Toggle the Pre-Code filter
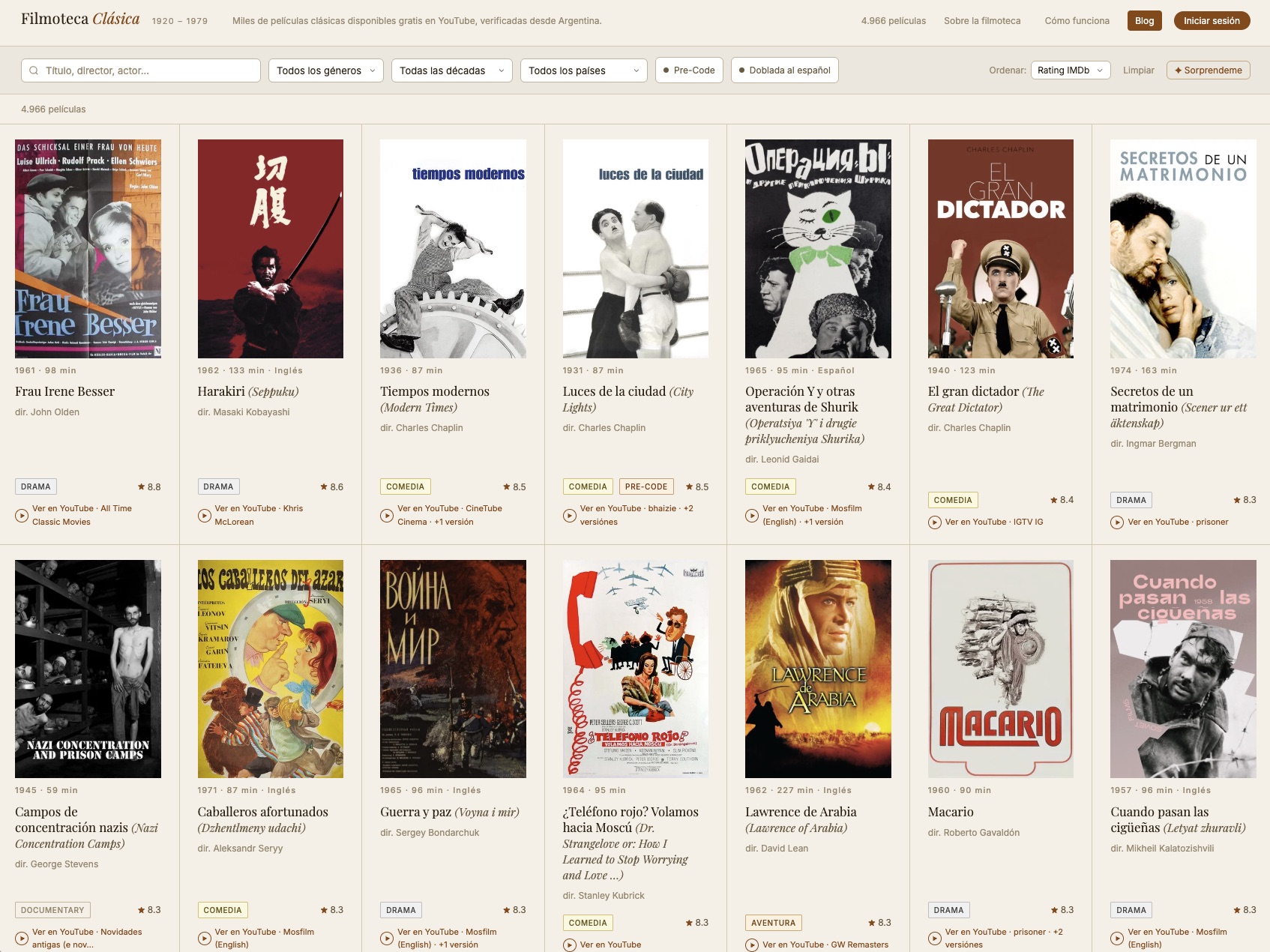 click(x=689, y=70)
